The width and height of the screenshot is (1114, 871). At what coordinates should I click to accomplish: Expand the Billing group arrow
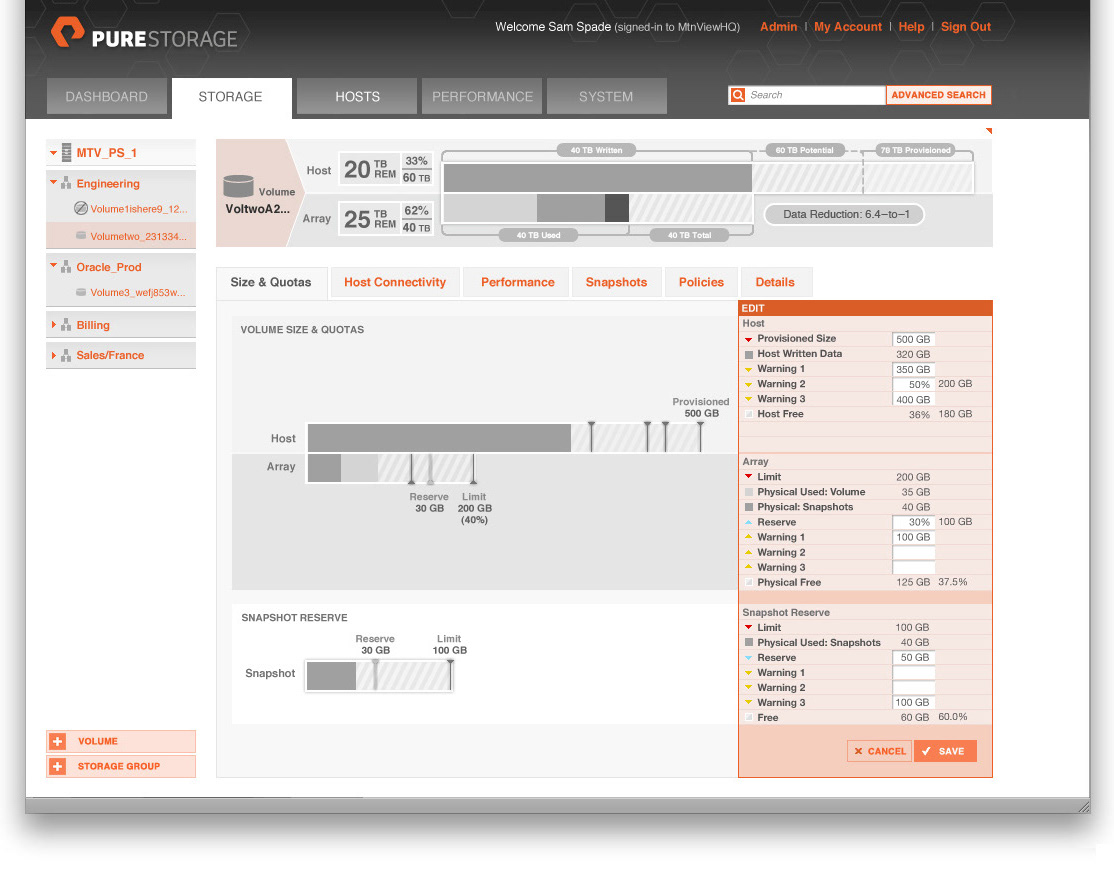click(x=53, y=325)
